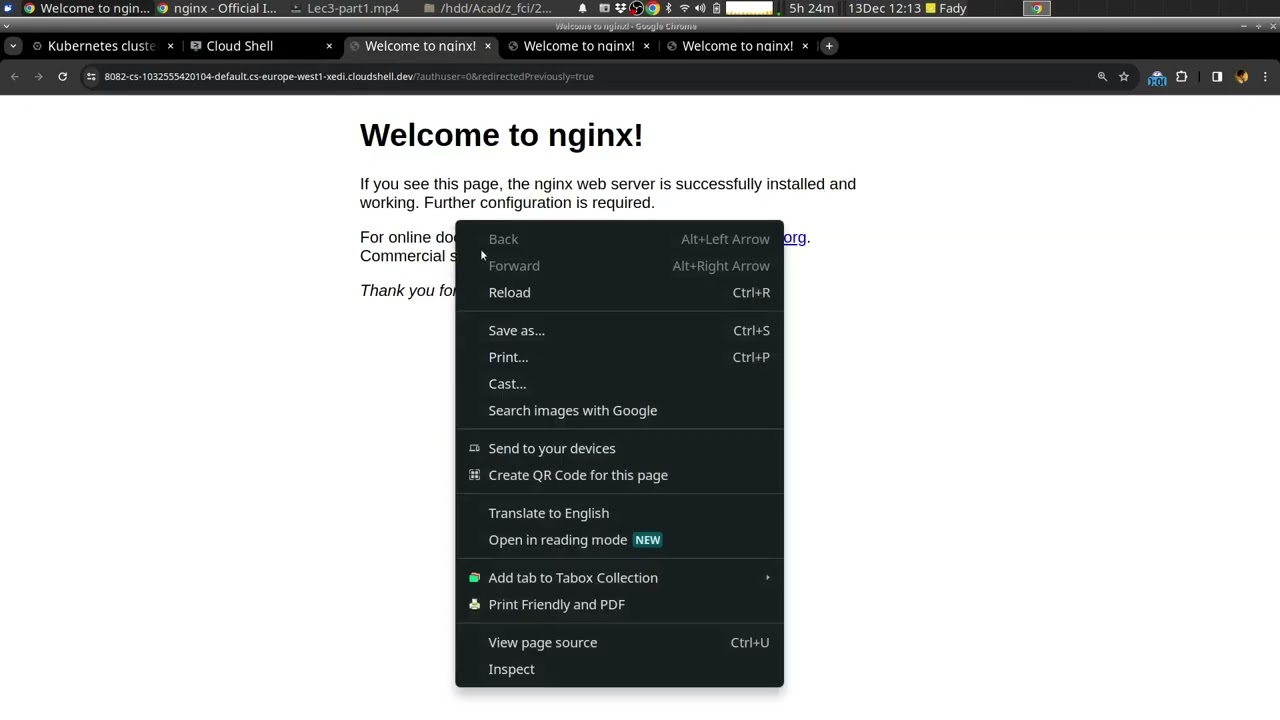This screenshot has height=720, width=1280.
Task: Click the Chrome reload button in toolbar
Action: tap(62, 76)
